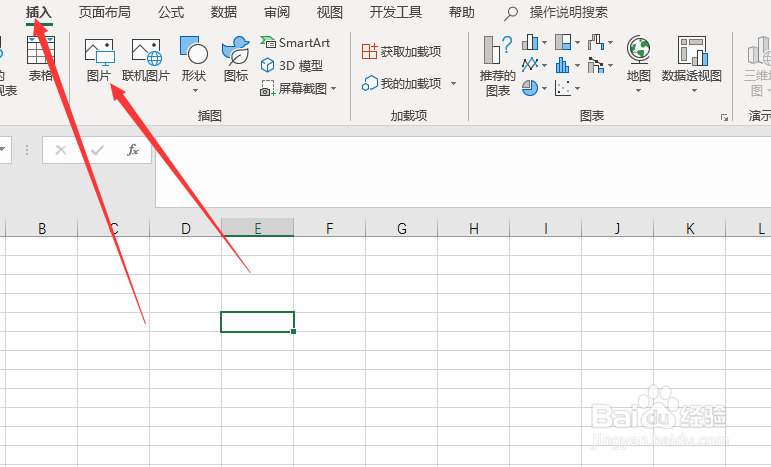Screen dimensions: 771x467
Task: Insert a 3D 模型
Action: tap(292, 65)
